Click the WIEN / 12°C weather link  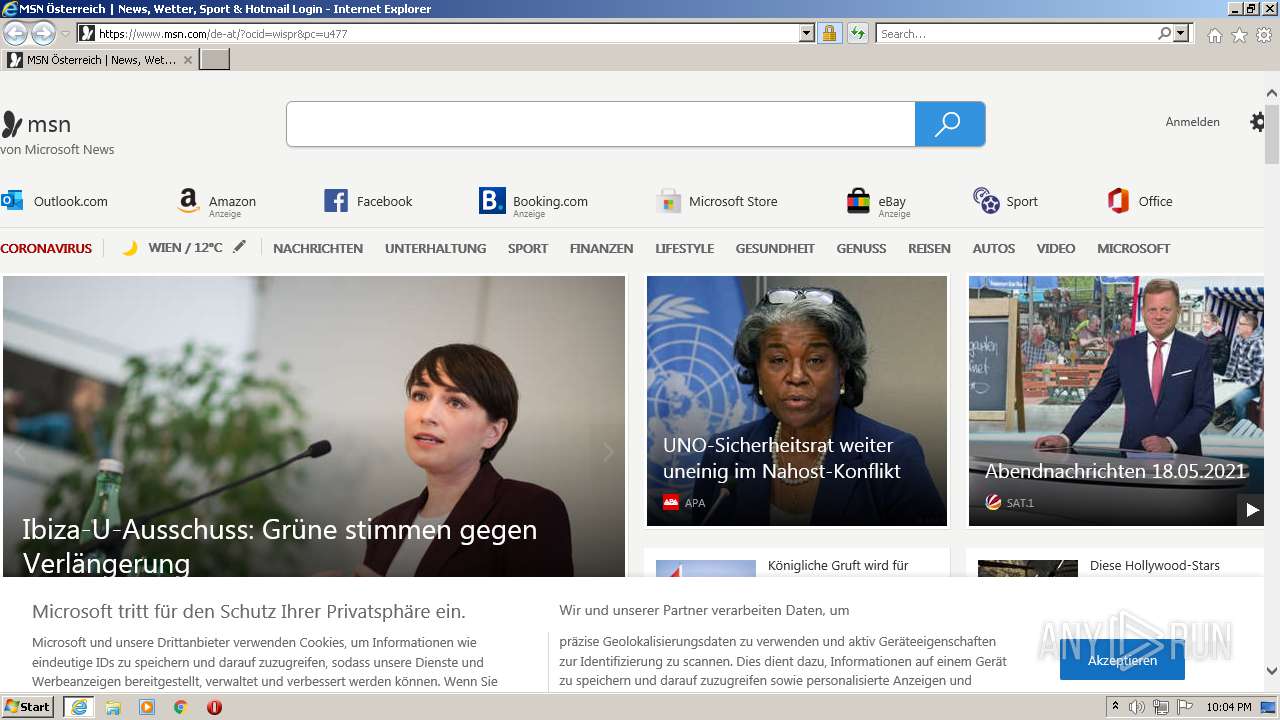tap(185, 248)
